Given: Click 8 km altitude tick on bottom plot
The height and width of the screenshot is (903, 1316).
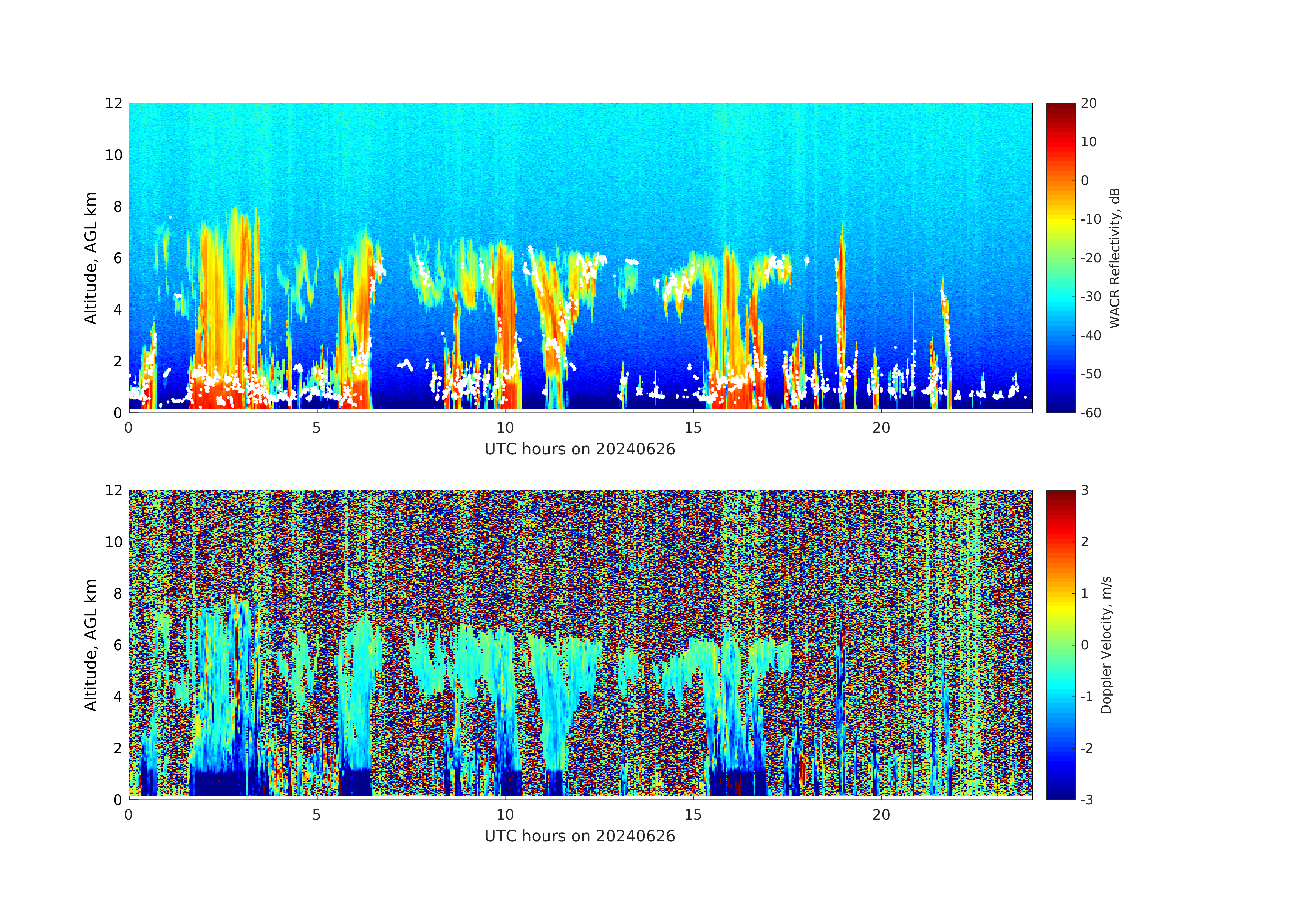Looking at the screenshot, I should [117, 593].
